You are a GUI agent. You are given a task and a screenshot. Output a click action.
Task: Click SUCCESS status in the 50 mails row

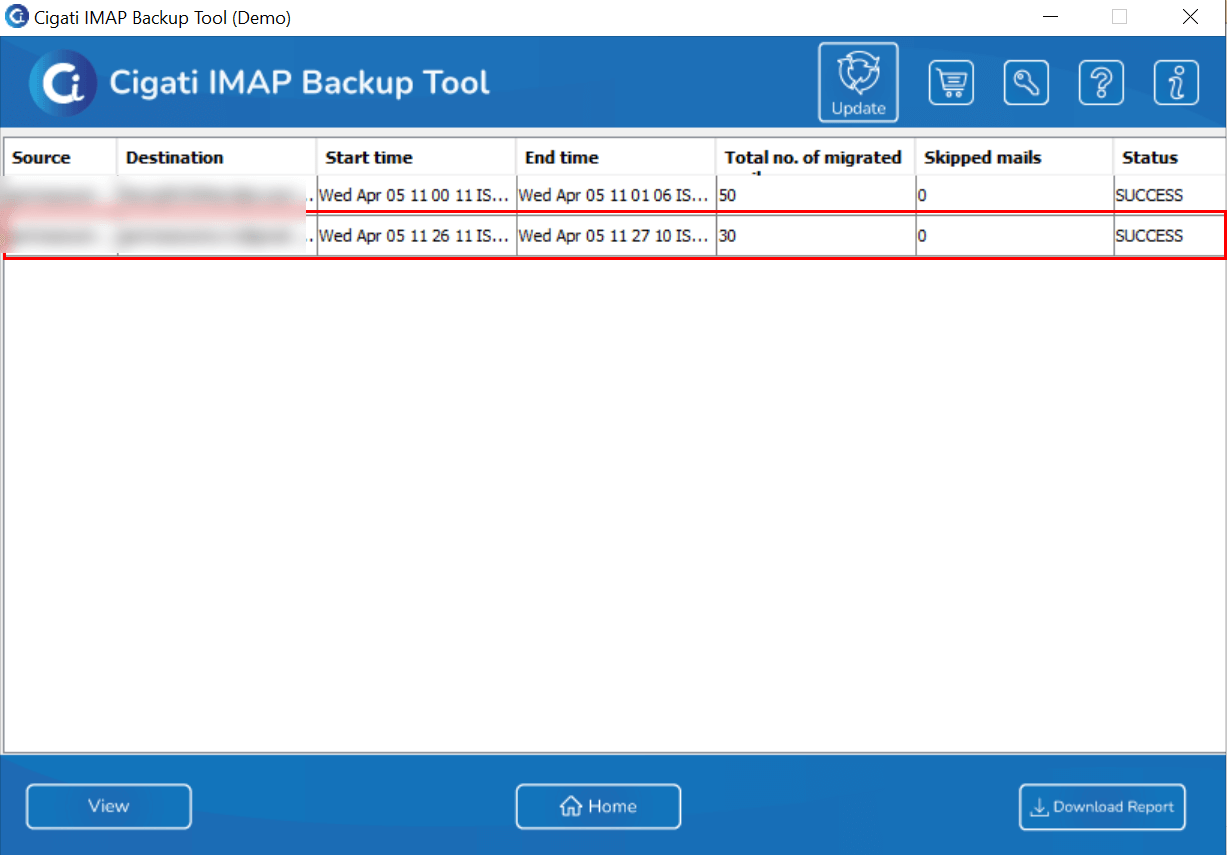click(x=1169, y=195)
